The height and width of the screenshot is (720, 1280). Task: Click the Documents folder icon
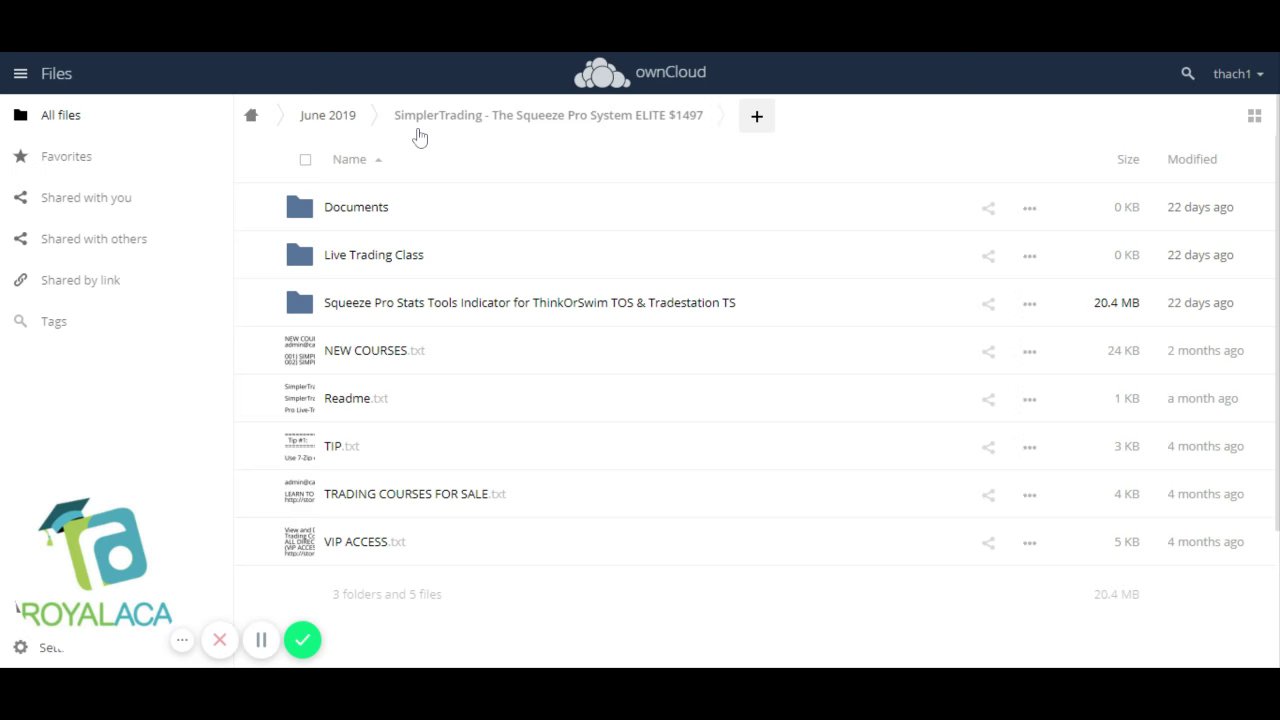pyautogui.click(x=299, y=207)
